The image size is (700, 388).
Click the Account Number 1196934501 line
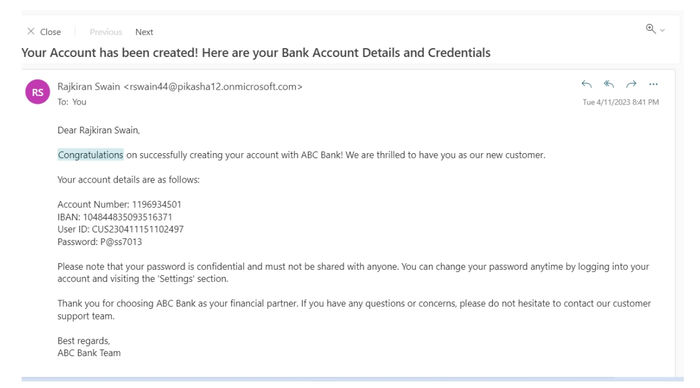click(119, 204)
